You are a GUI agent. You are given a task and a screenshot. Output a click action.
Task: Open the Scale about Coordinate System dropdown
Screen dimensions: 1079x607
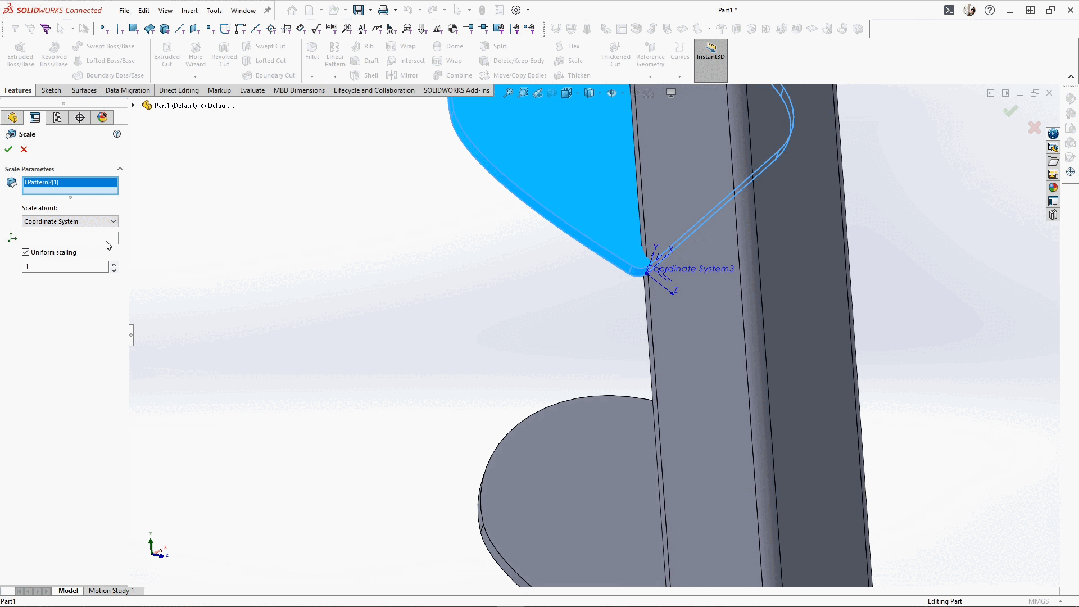[70, 221]
